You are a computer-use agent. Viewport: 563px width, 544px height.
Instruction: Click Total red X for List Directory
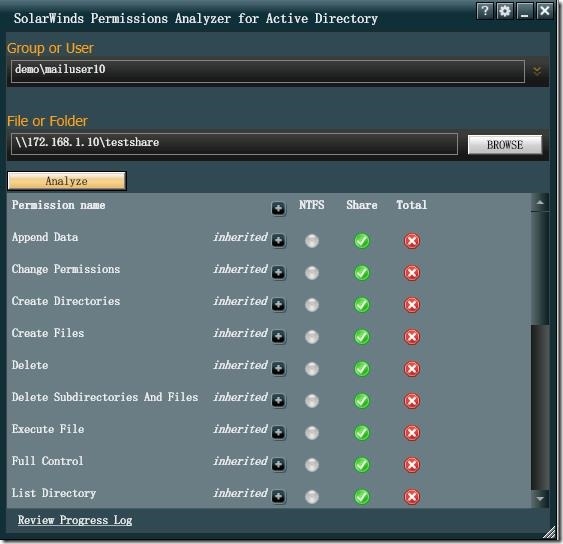tap(412, 496)
